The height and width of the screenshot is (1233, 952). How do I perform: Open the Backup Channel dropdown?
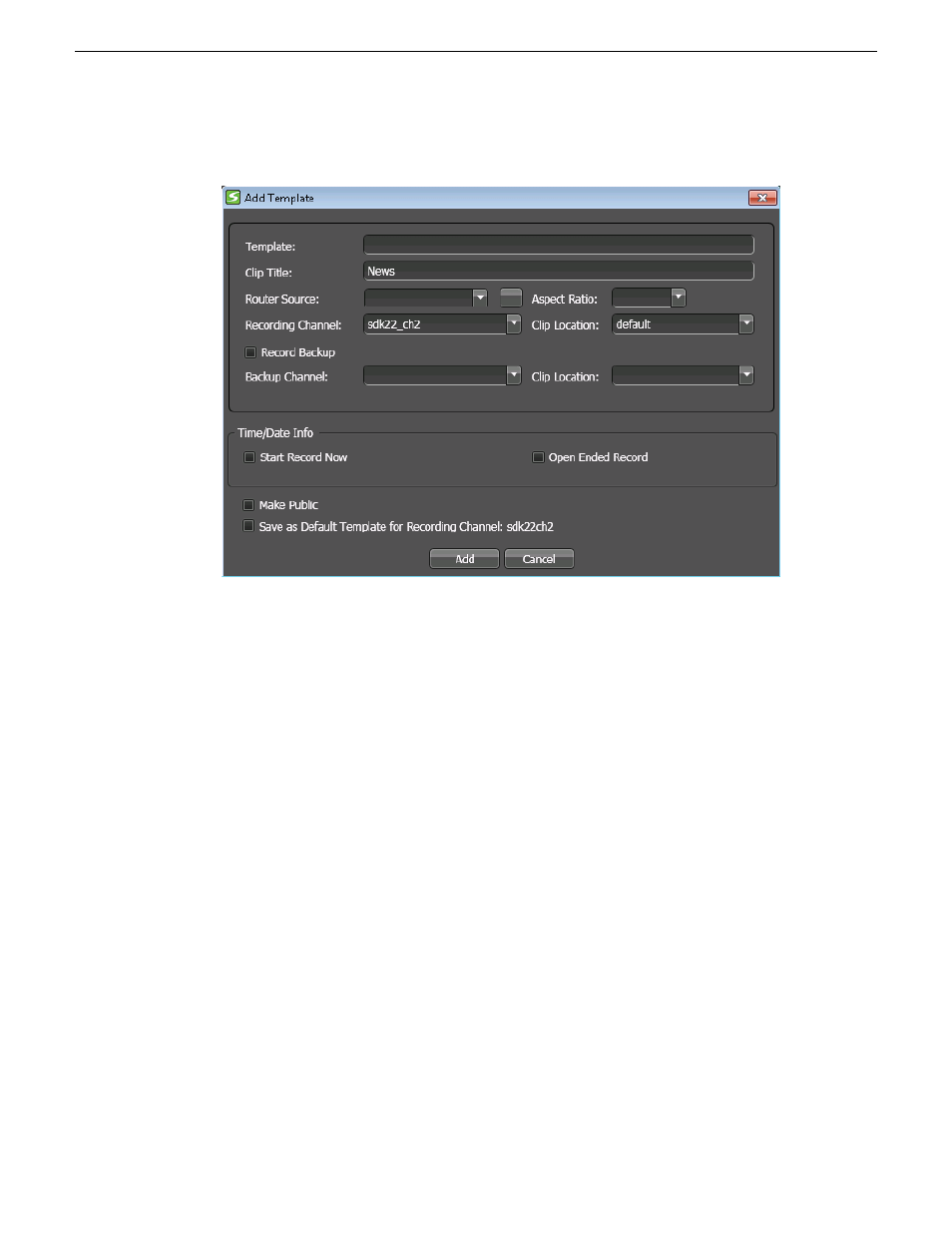514,375
